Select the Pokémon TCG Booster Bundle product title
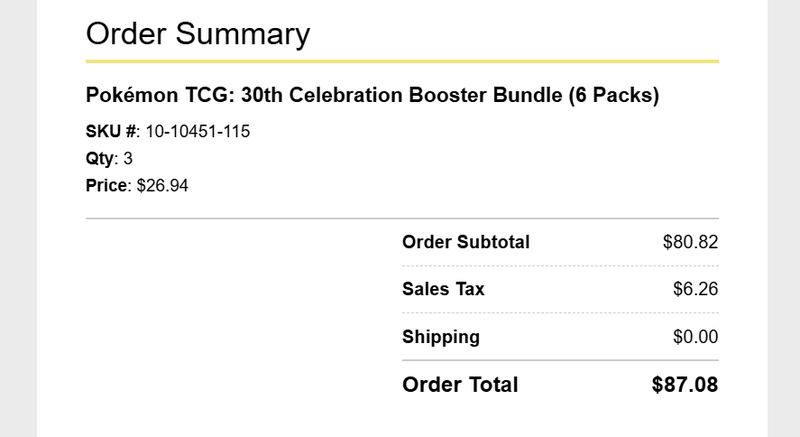 372,95
